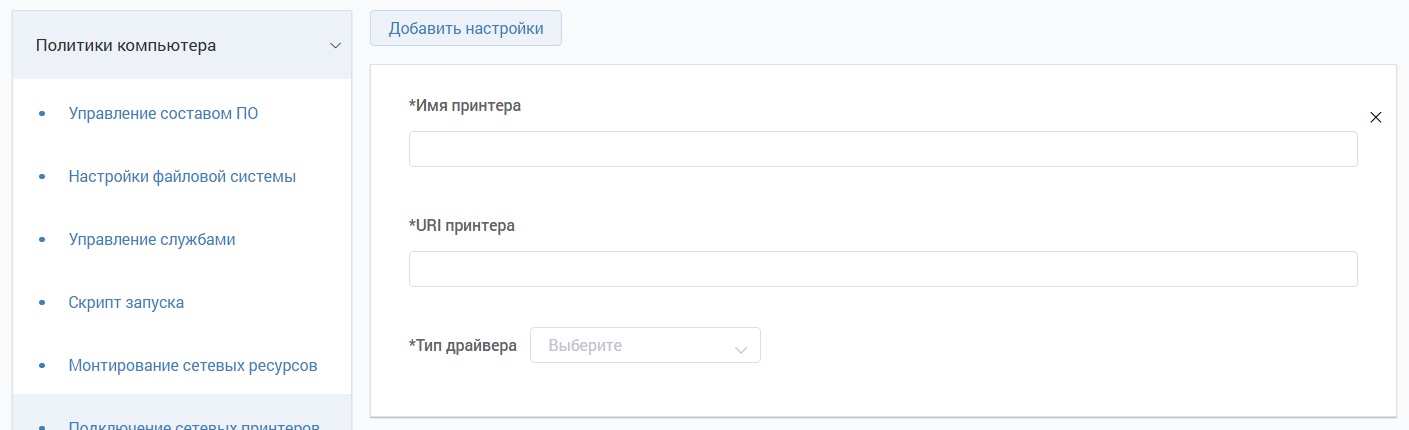Click bullet next to Управление составом ПО

coord(42,114)
